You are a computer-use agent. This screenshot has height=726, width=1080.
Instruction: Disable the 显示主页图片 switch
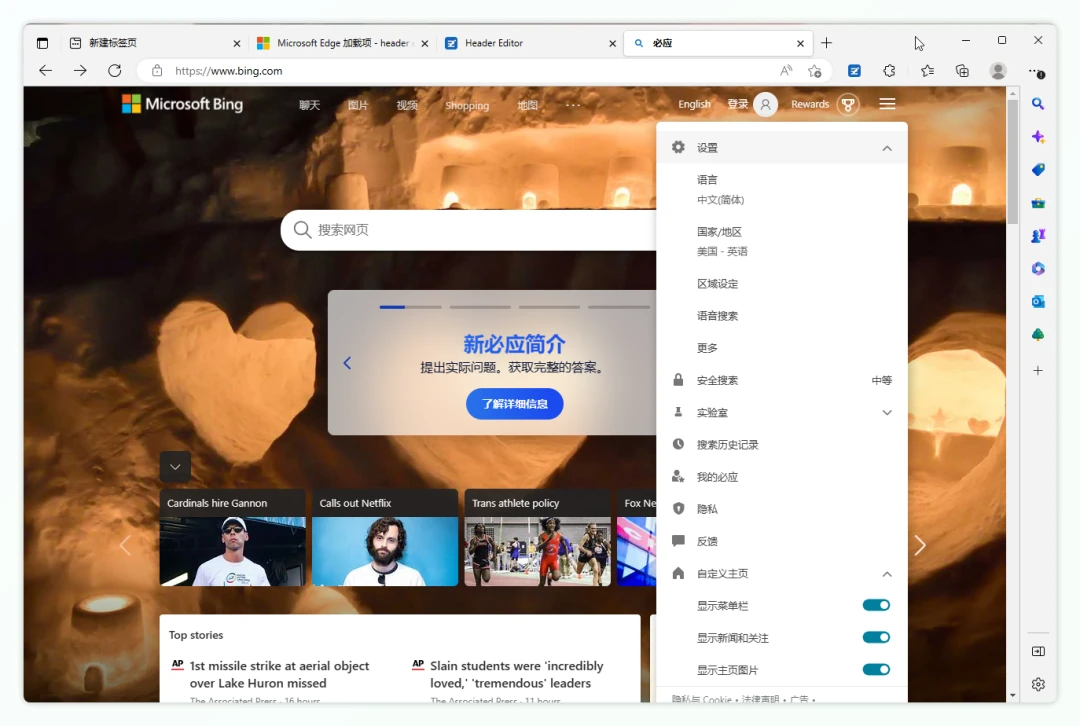pyautogui.click(x=876, y=669)
